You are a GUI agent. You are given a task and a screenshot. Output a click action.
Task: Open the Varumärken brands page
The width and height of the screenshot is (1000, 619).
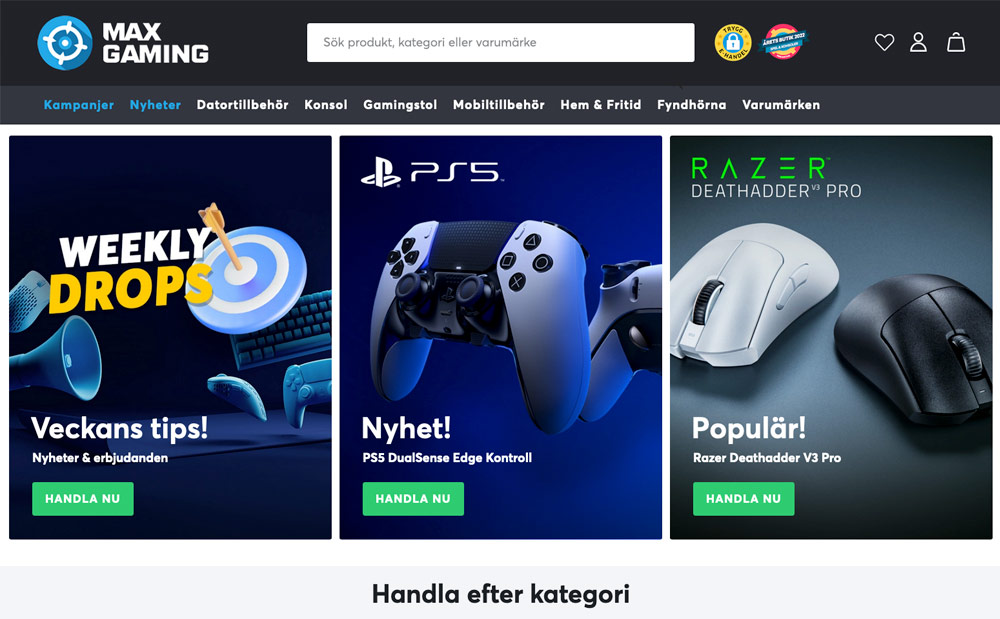(781, 105)
